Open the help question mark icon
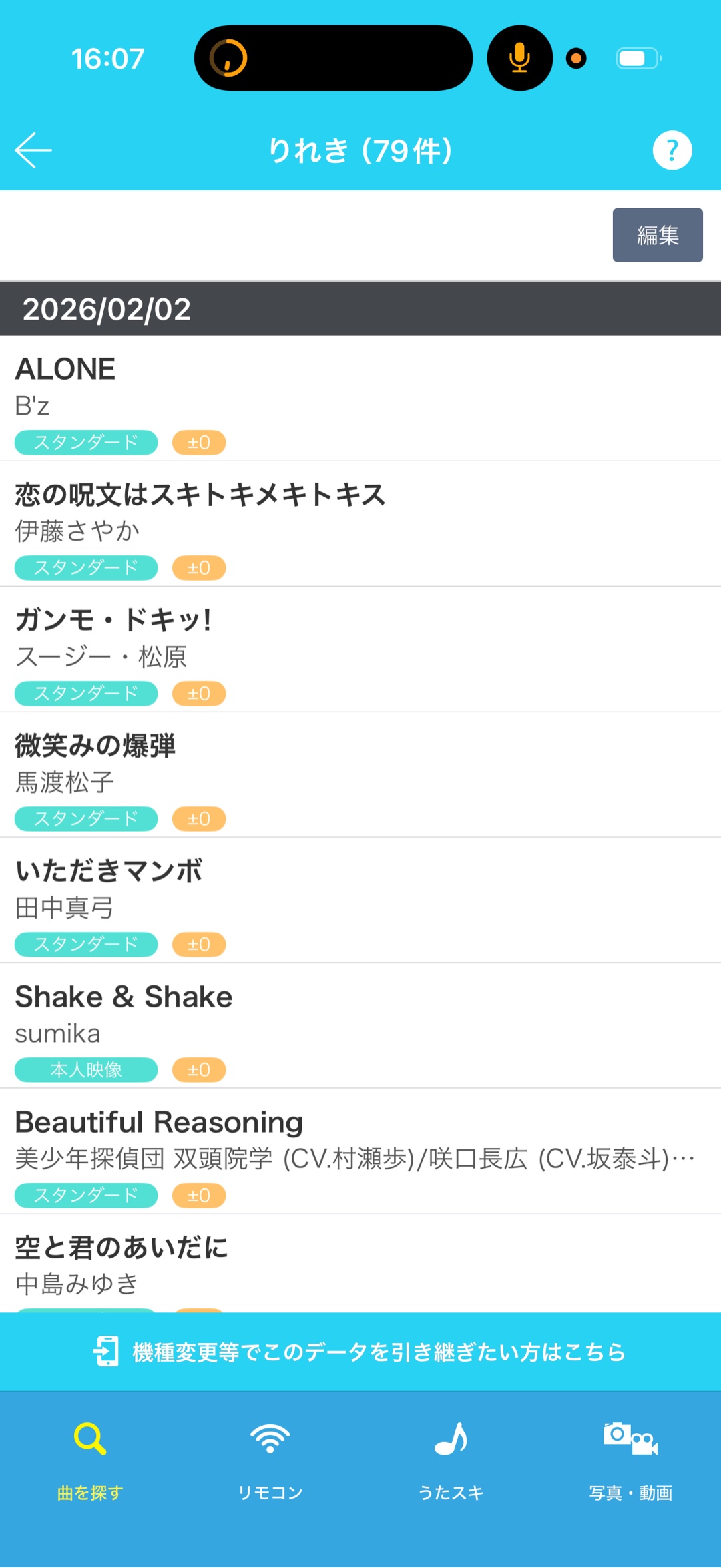The height and width of the screenshot is (1568, 721). tap(672, 150)
